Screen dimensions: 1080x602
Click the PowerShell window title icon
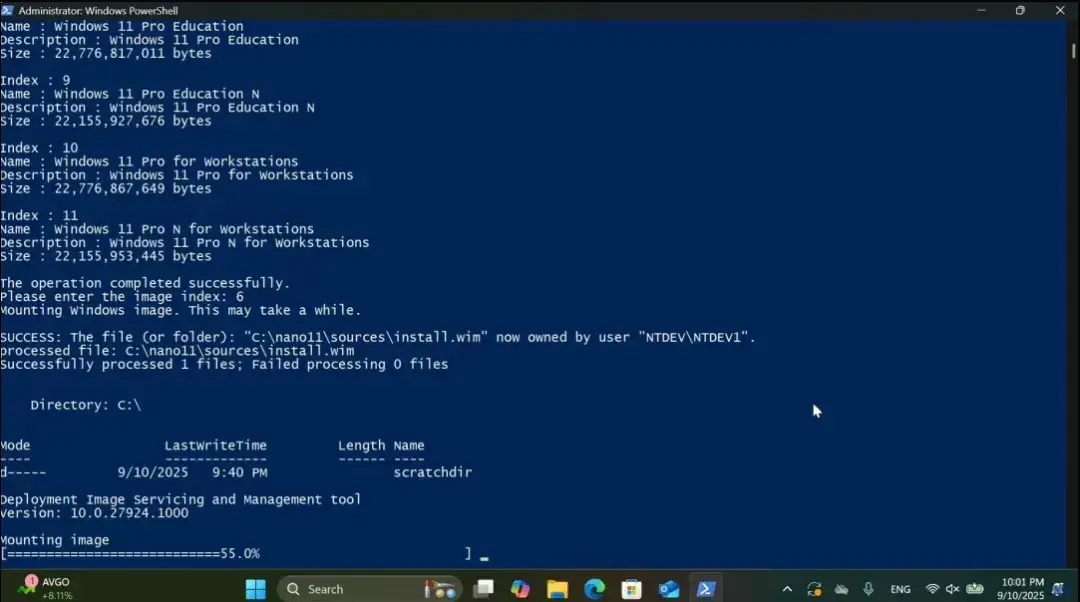coord(8,10)
